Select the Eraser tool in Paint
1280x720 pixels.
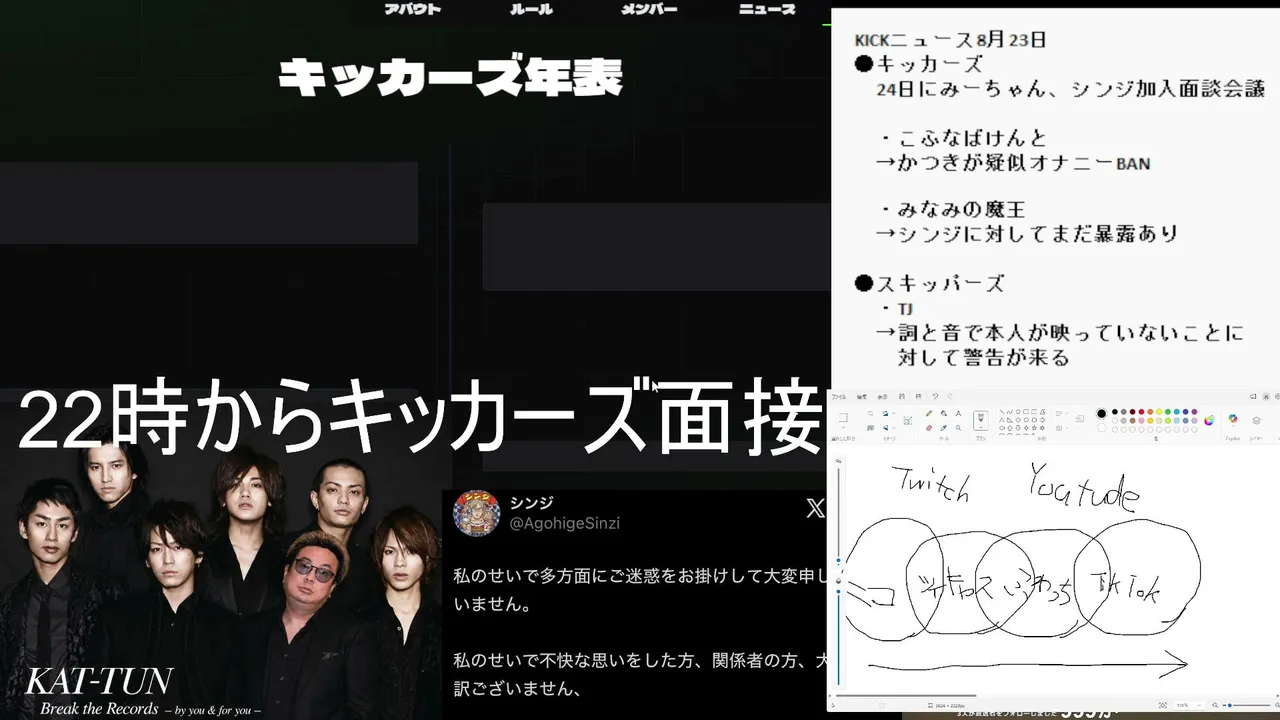pyautogui.click(x=929, y=428)
